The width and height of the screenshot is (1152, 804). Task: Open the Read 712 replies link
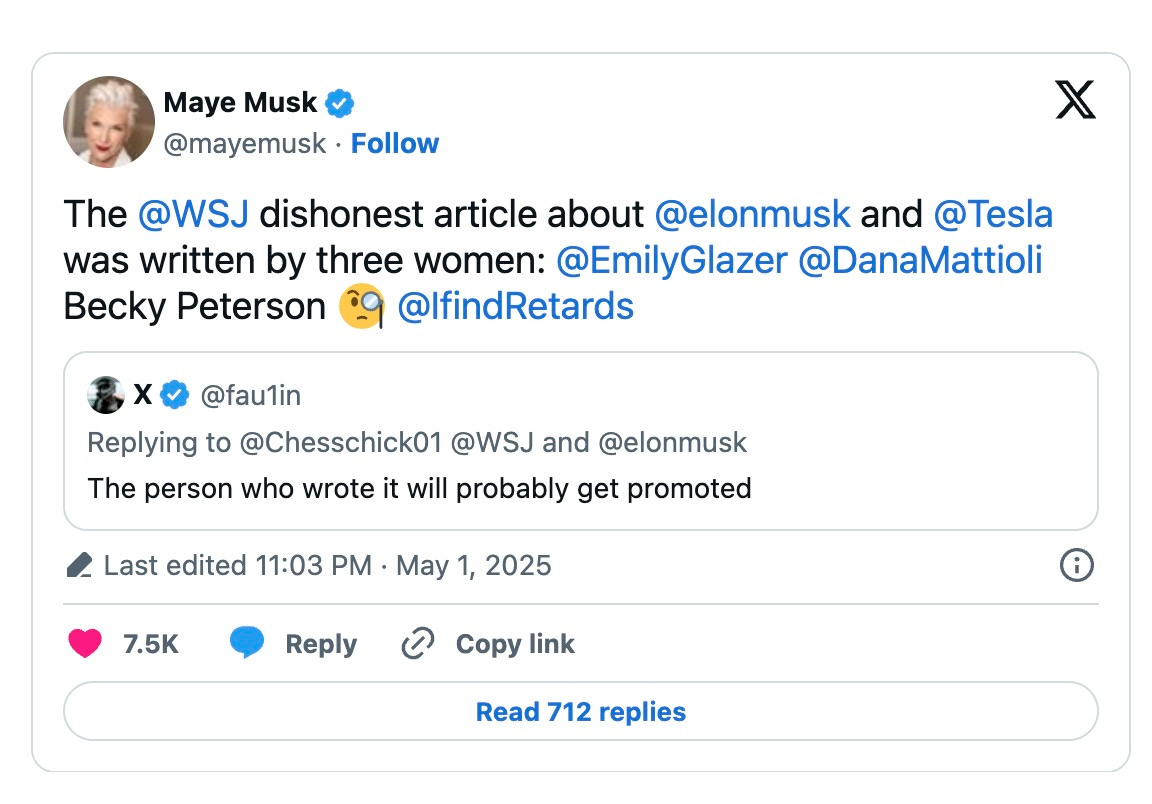(580, 712)
